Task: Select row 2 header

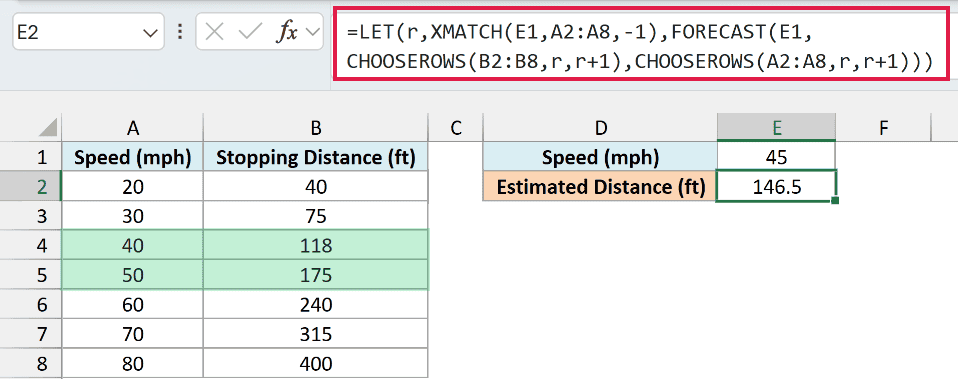Action: (31, 186)
